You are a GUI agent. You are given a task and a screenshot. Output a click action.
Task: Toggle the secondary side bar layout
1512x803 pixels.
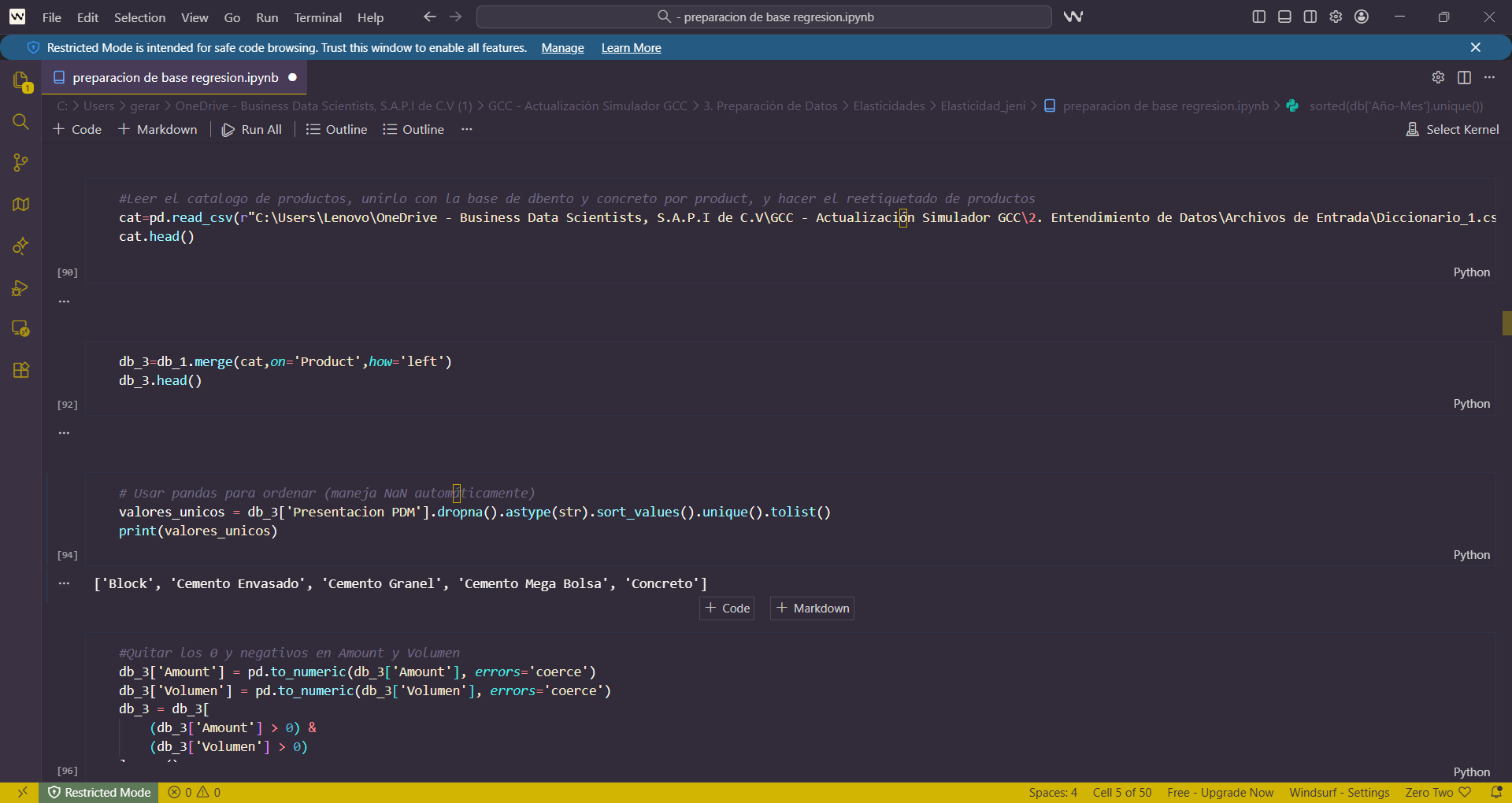[x=1310, y=17]
